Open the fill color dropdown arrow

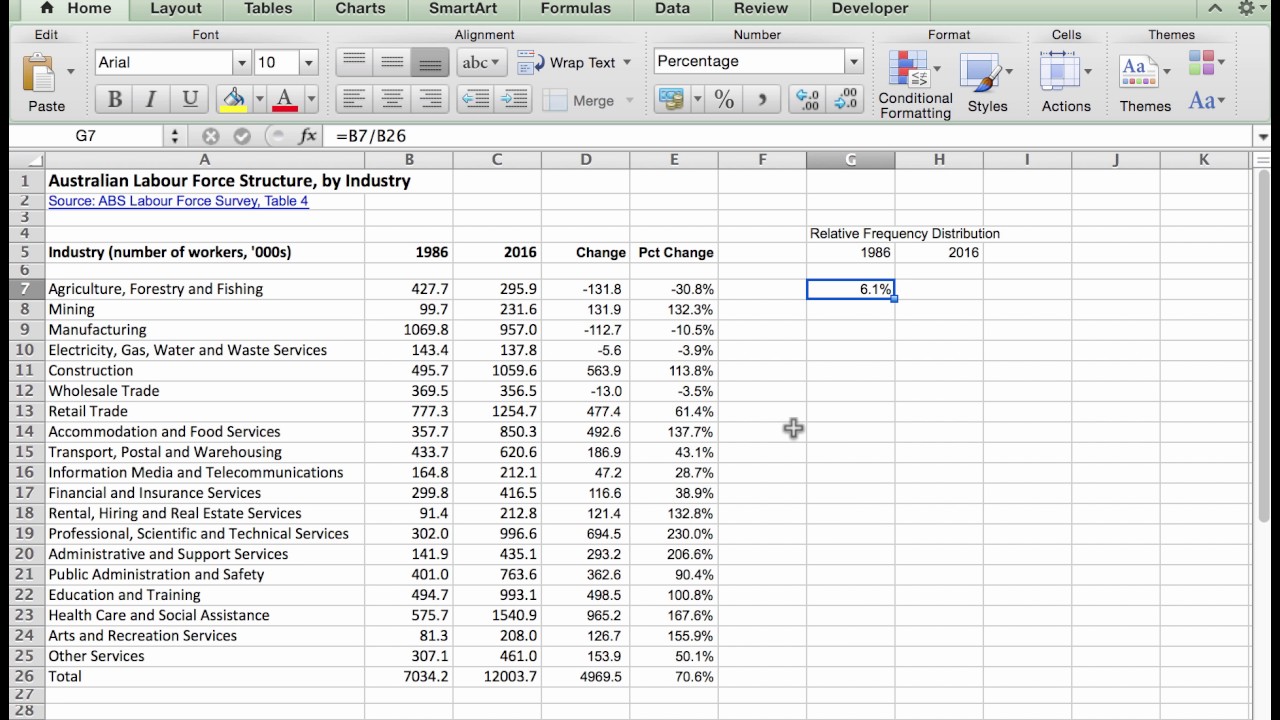pyautogui.click(x=259, y=99)
